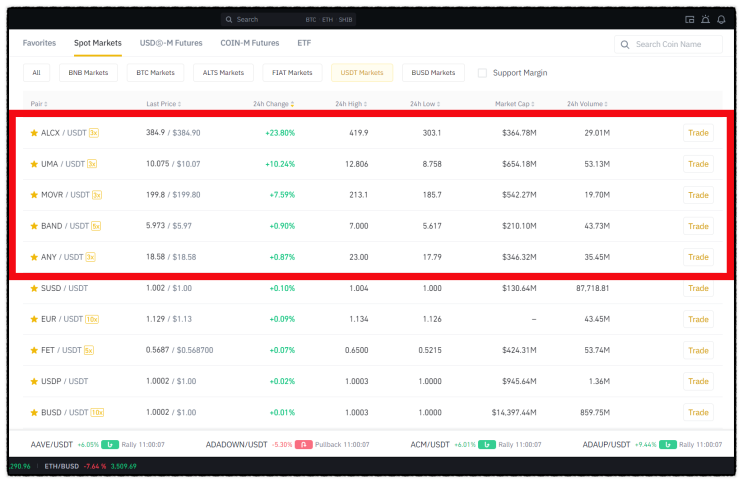Click the 10x margin badge on BUSD / USDT
743x483 pixels.
pyautogui.click(x=97, y=412)
